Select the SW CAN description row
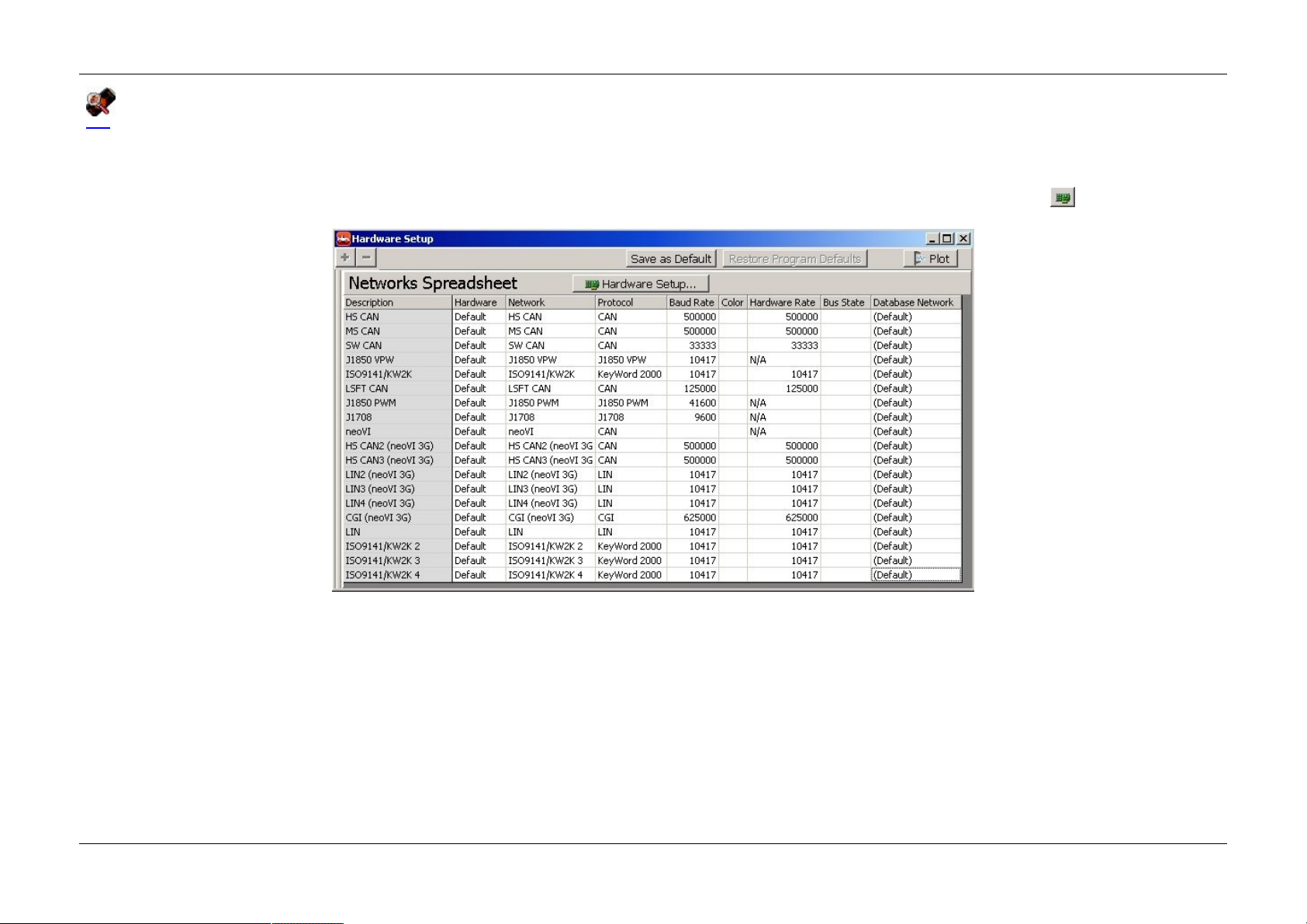The height and width of the screenshot is (924, 1307). pyautogui.click(x=397, y=345)
